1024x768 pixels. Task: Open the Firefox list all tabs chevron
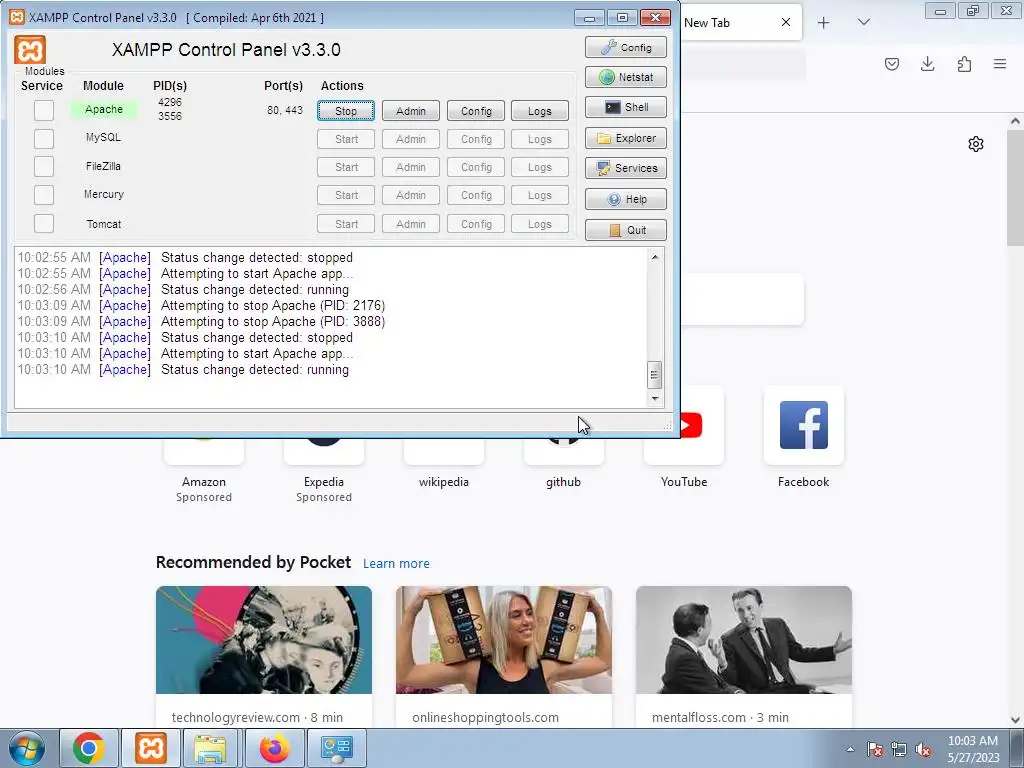[864, 22]
